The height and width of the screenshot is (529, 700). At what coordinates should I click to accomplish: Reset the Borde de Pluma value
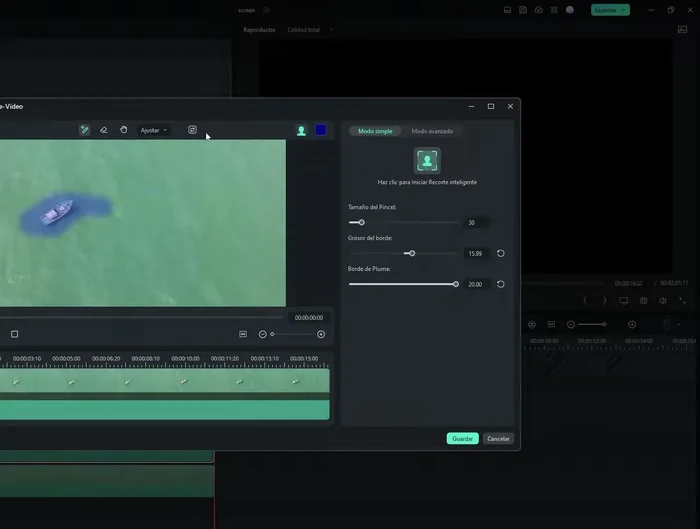[x=501, y=284]
